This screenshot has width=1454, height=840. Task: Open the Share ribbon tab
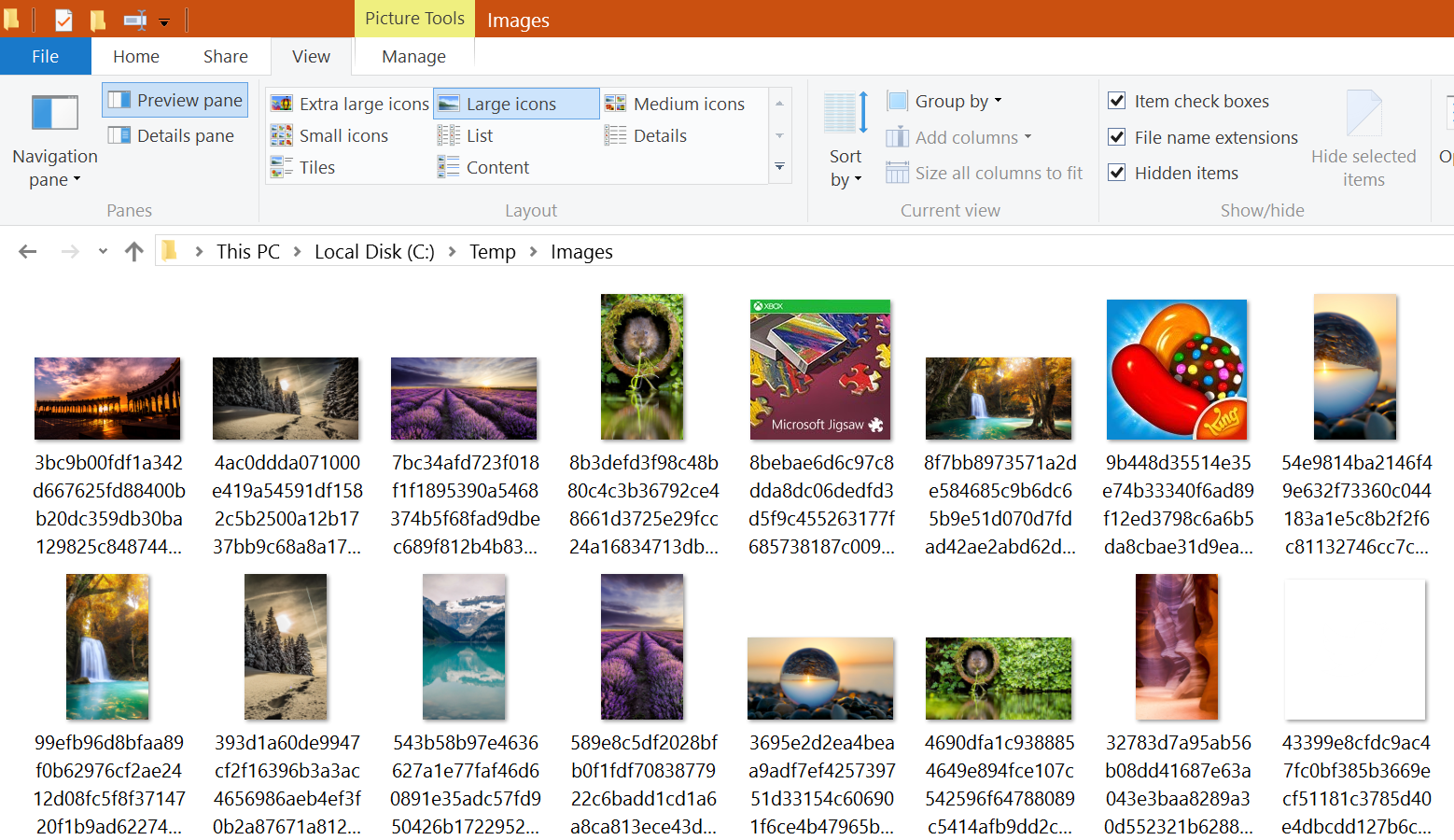pos(226,56)
